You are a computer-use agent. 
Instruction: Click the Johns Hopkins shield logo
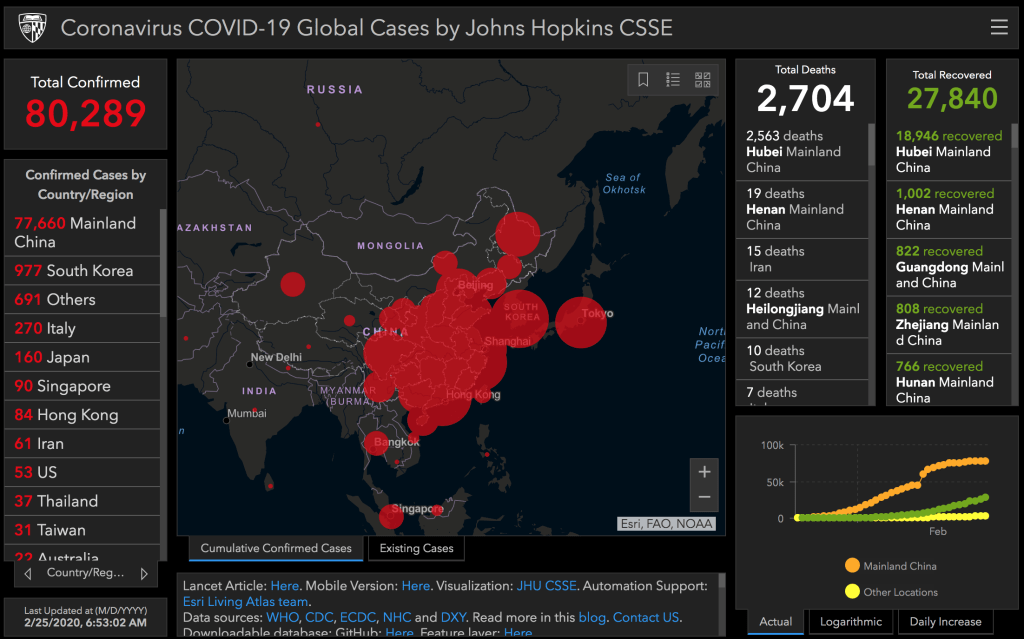[32, 28]
